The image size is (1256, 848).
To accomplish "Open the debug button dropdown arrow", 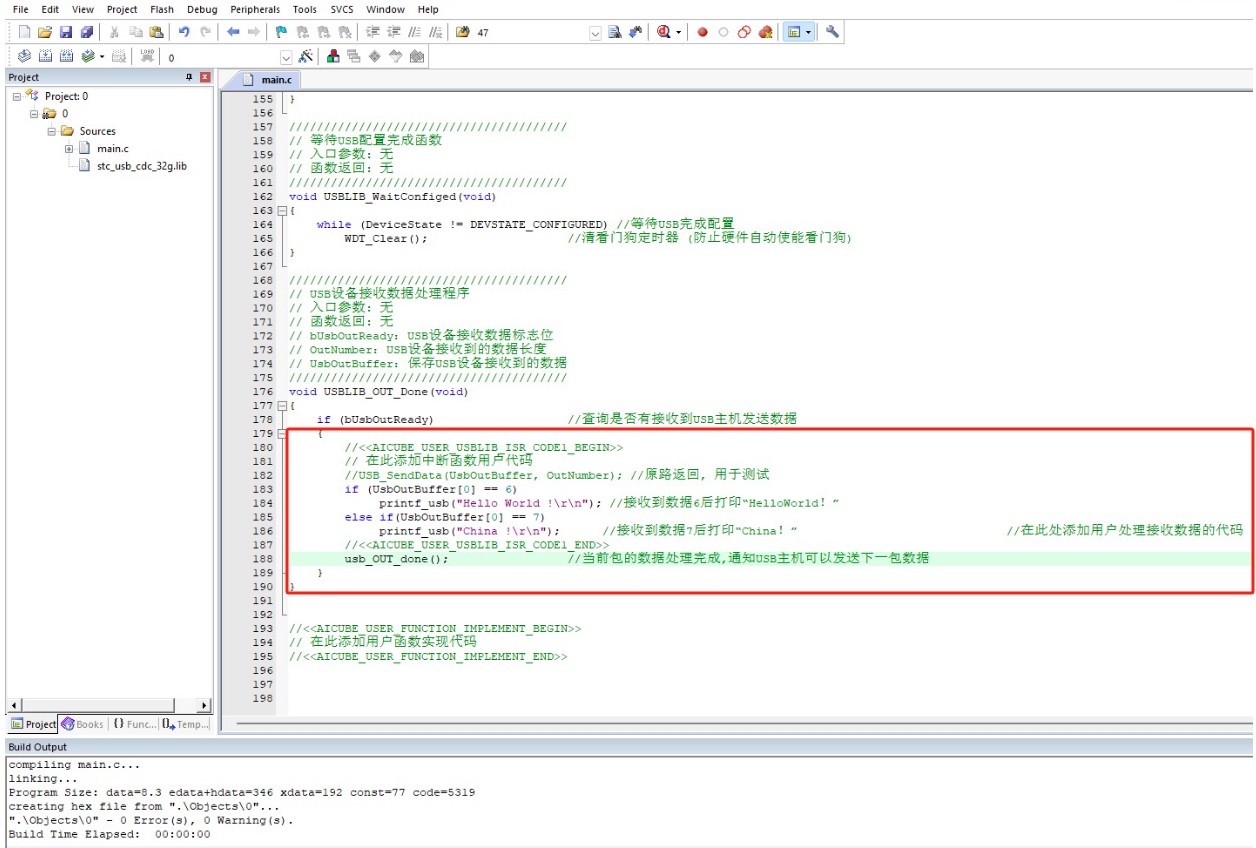I will click(679, 32).
